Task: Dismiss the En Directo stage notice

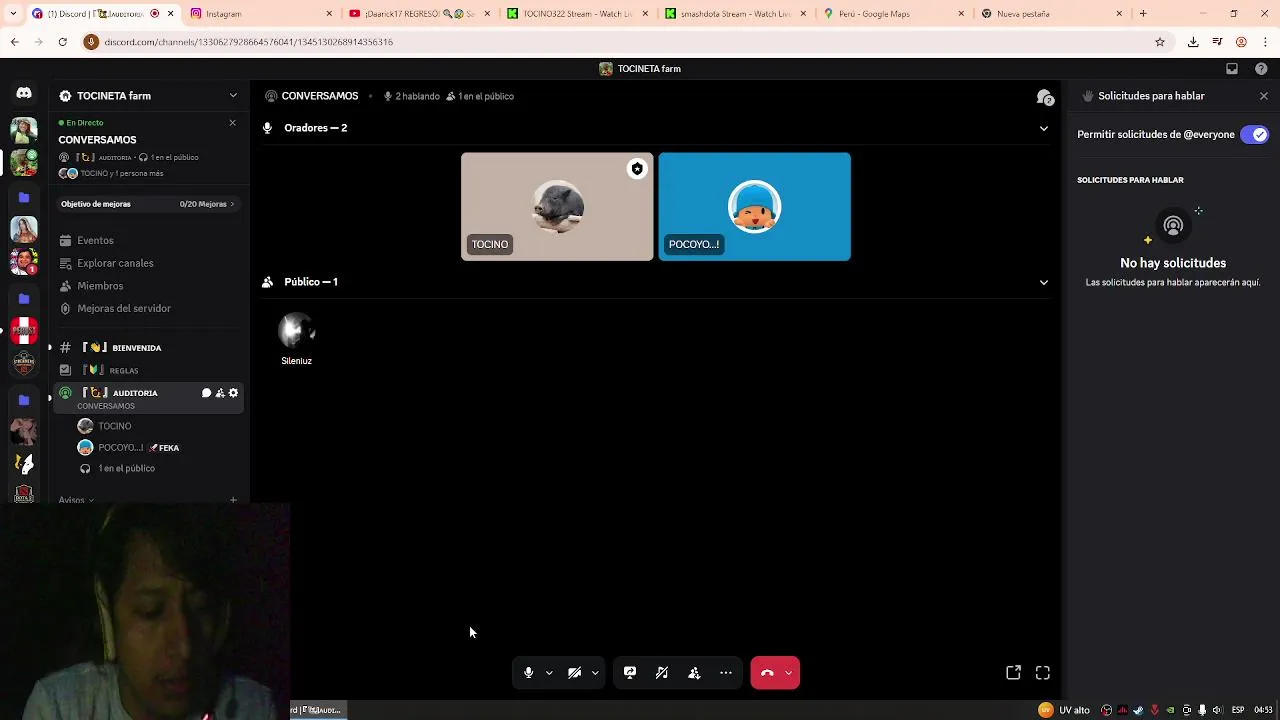Action: pyautogui.click(x=232, y=123)
